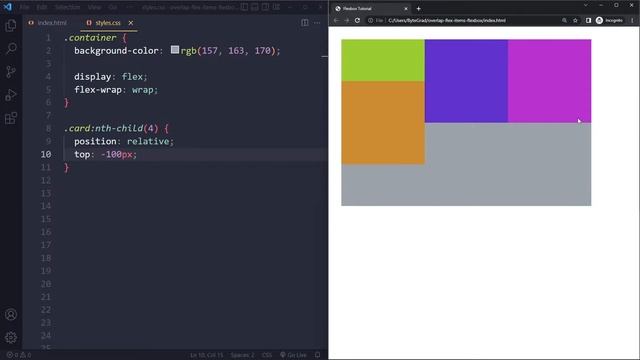Toggle primary side bar layout icon

coord(244,7)
